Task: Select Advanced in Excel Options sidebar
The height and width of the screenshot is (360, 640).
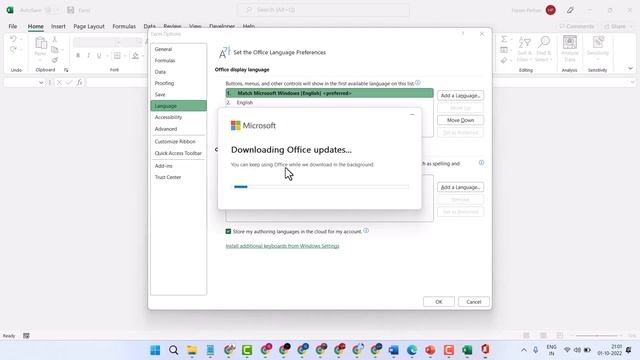Action: click(x=178, y=129)
